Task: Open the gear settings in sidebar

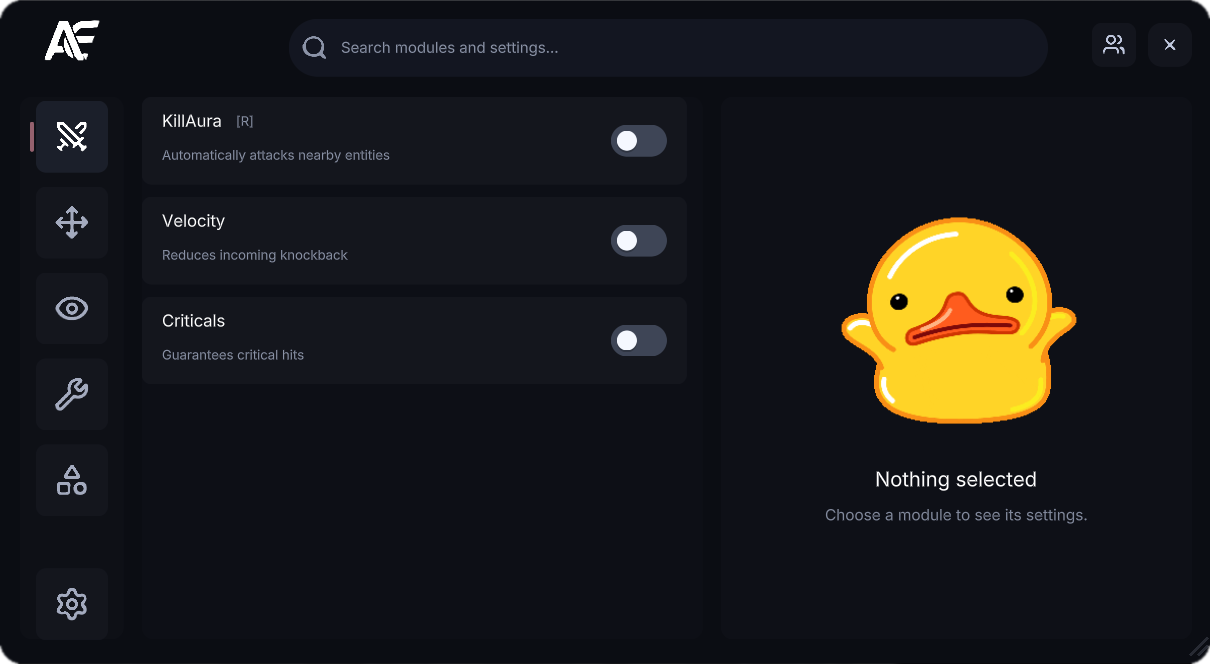Action: (x=72, y=604)
